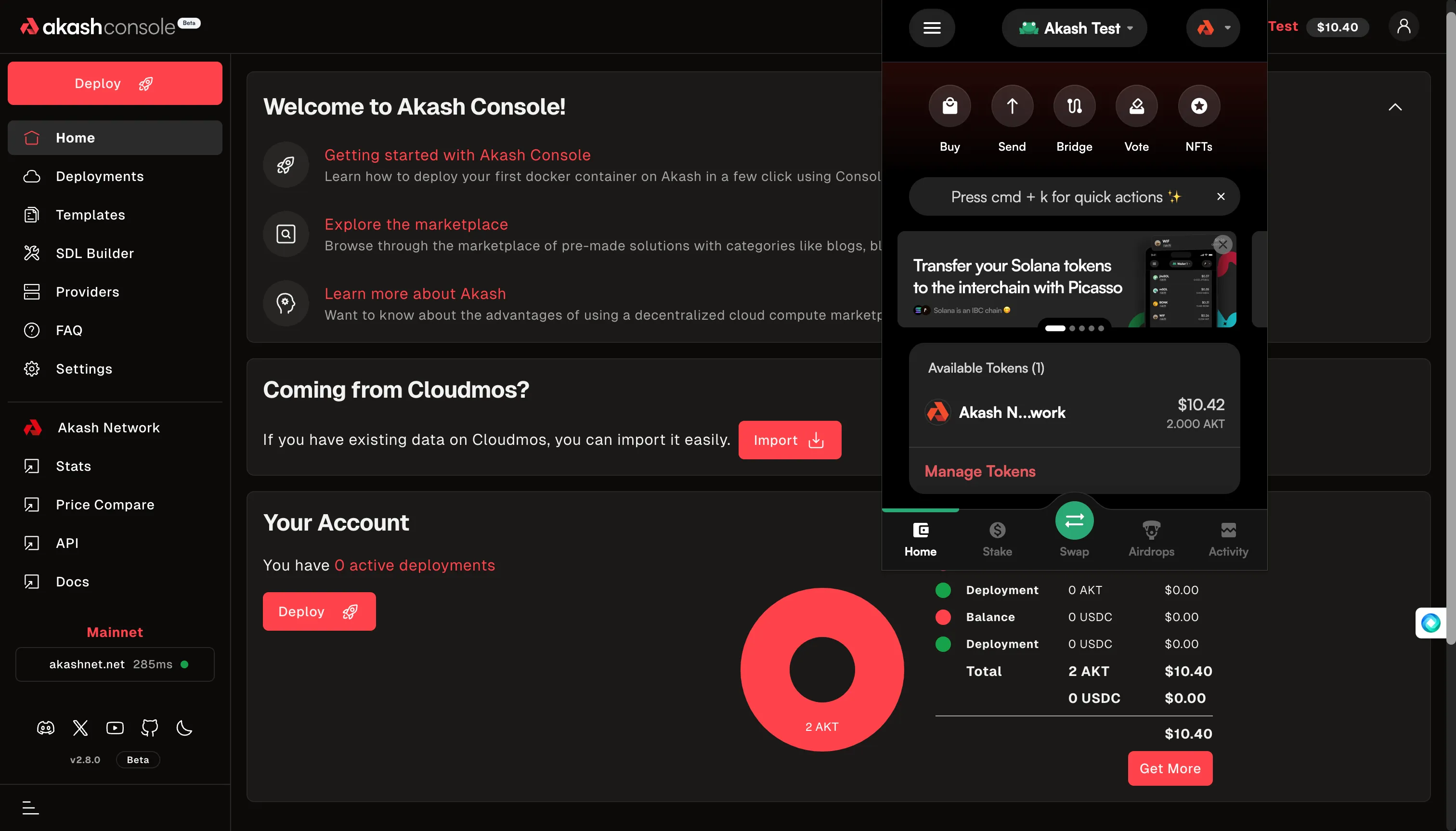Dismiss the quick actions tip

pyautogui.click(x=1220, y=196)
